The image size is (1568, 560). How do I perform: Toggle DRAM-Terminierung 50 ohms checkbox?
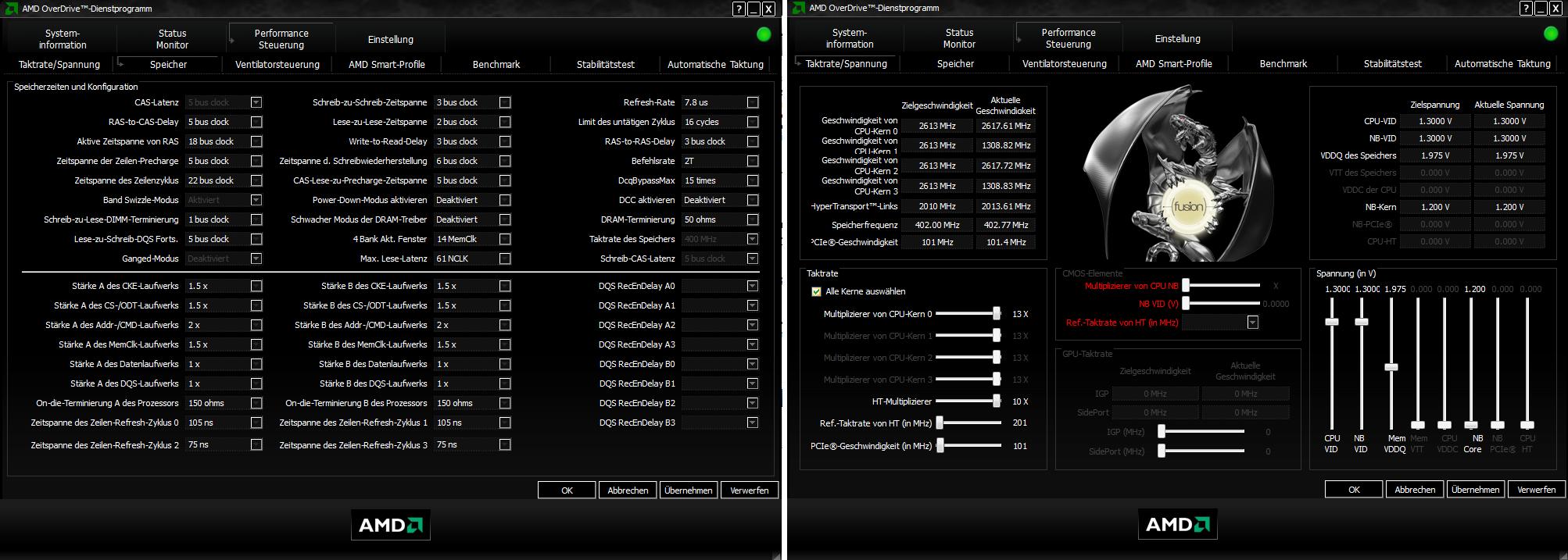[x=753, y=219]
